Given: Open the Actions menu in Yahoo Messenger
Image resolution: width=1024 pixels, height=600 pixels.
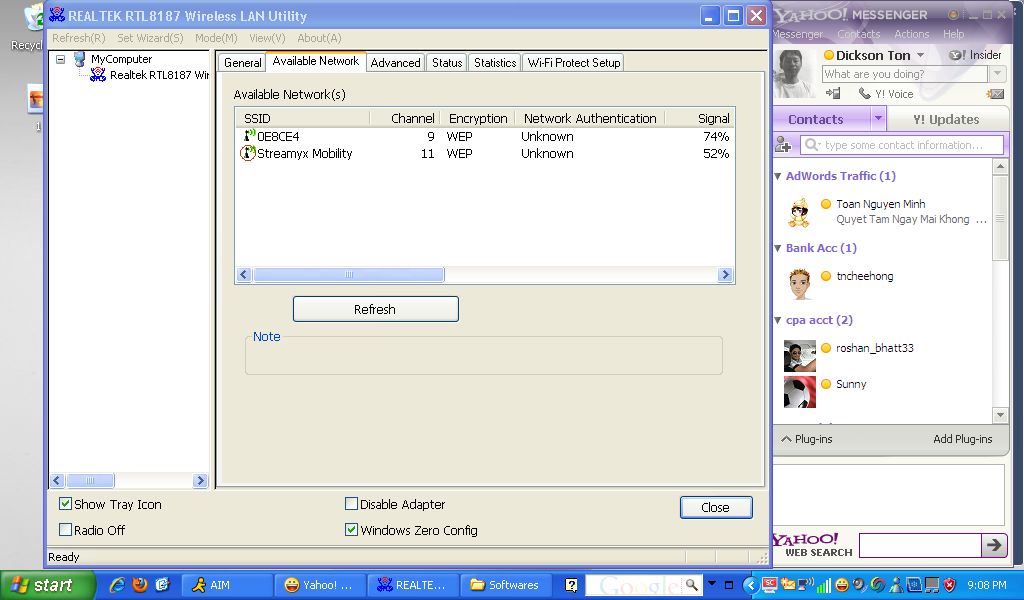Looking at the screenshot, I should (912, 34).
